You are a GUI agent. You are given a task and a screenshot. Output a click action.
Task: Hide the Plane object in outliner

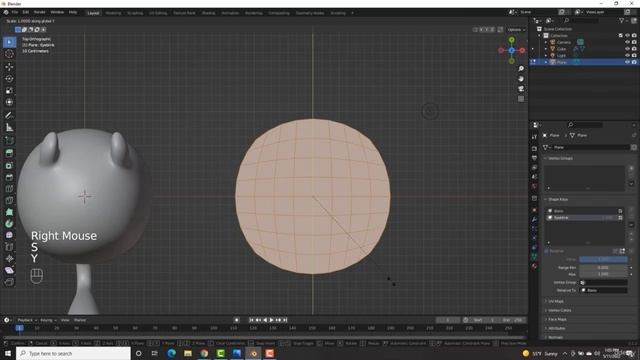(x=627, y=62)
